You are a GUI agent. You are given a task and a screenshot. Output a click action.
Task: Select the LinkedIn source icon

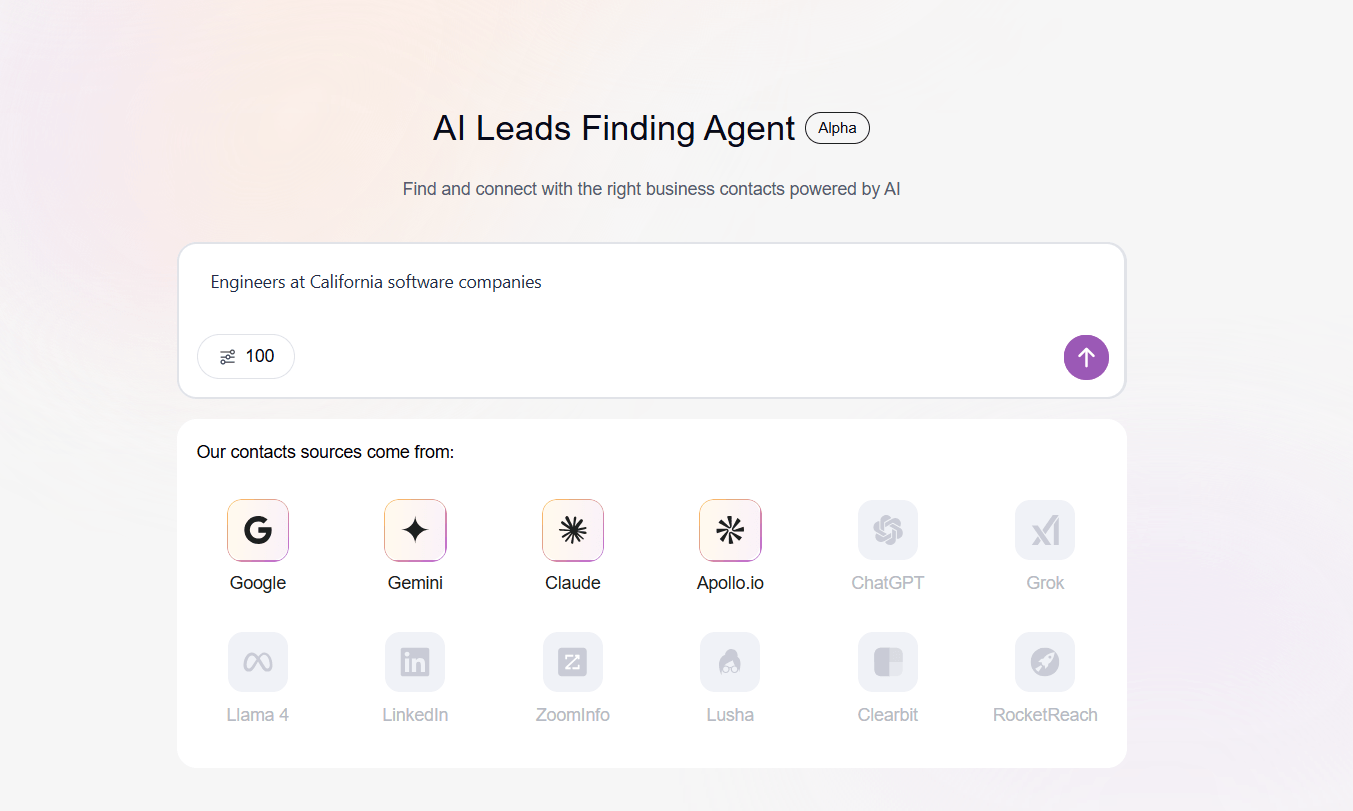click(x=415, y=662)
